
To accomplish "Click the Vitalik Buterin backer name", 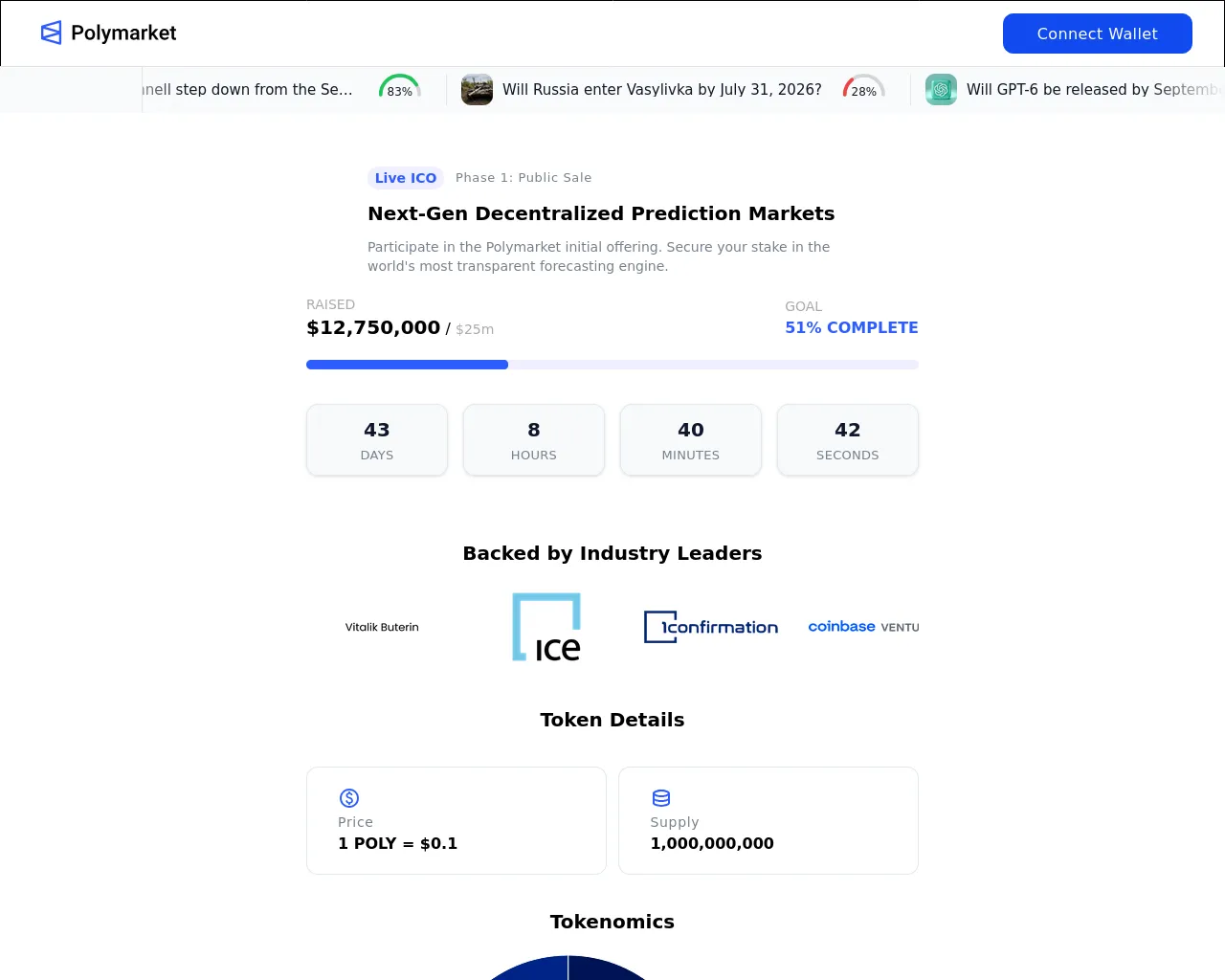I will pyautogui.click(x=382, y=627).
